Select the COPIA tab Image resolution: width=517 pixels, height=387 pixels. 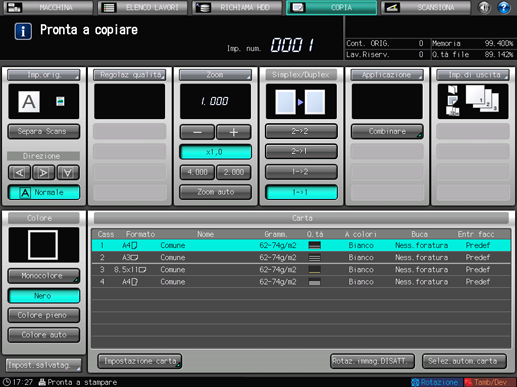(x=332, y=7)
